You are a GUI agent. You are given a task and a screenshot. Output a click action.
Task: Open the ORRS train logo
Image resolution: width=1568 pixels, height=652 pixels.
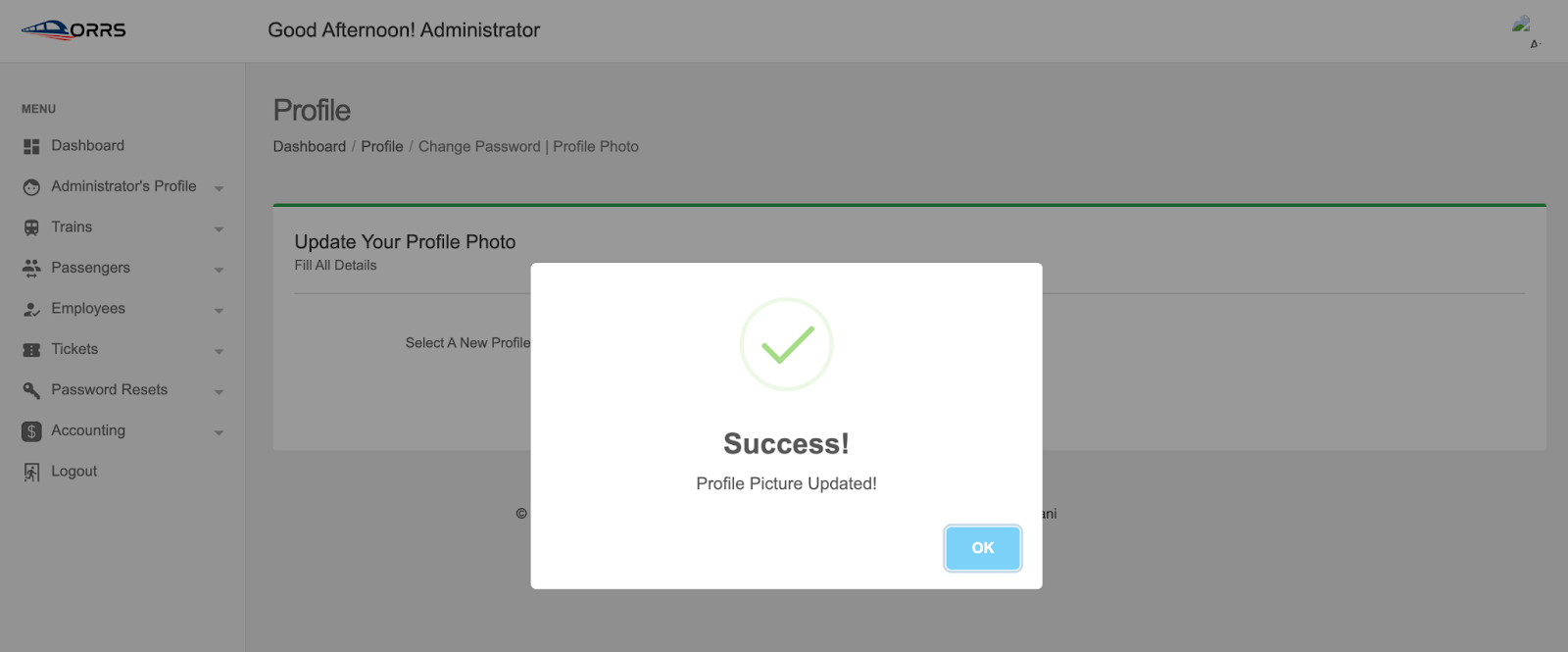click(73, 30)
